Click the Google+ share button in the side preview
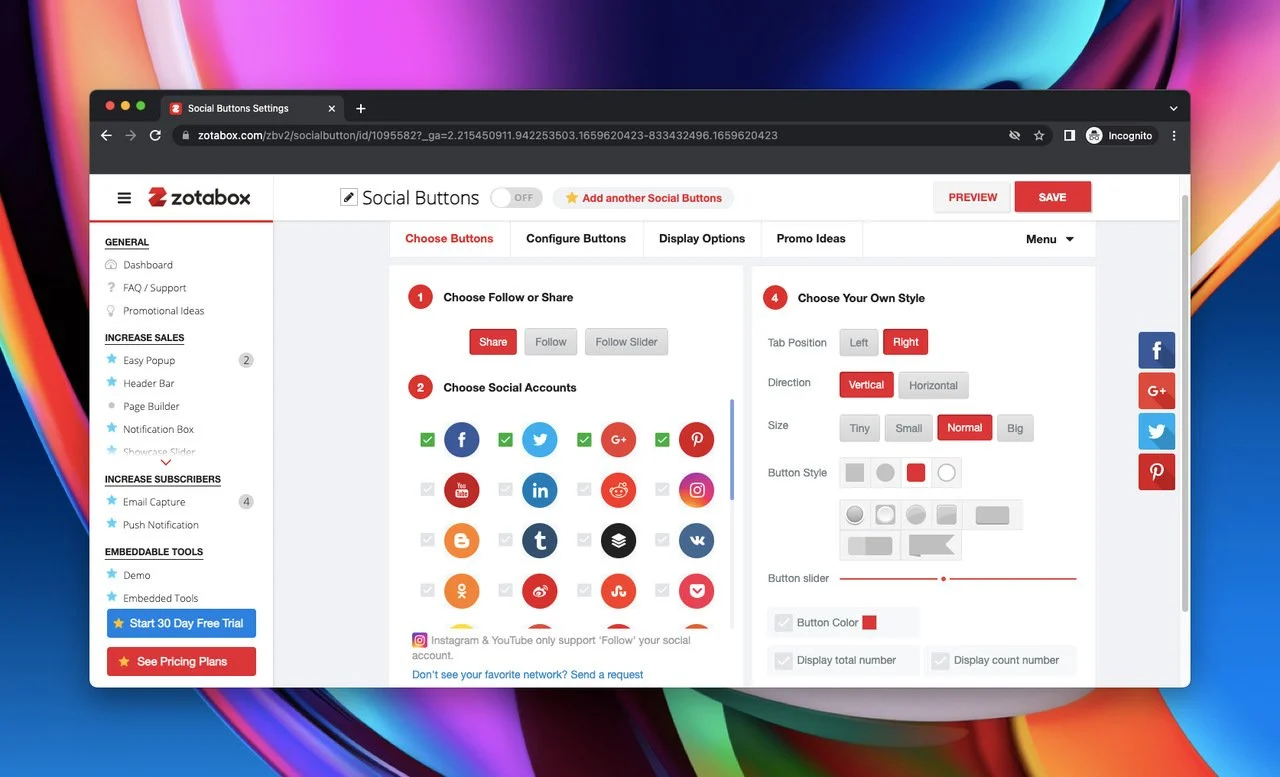 coord(1157,391)
